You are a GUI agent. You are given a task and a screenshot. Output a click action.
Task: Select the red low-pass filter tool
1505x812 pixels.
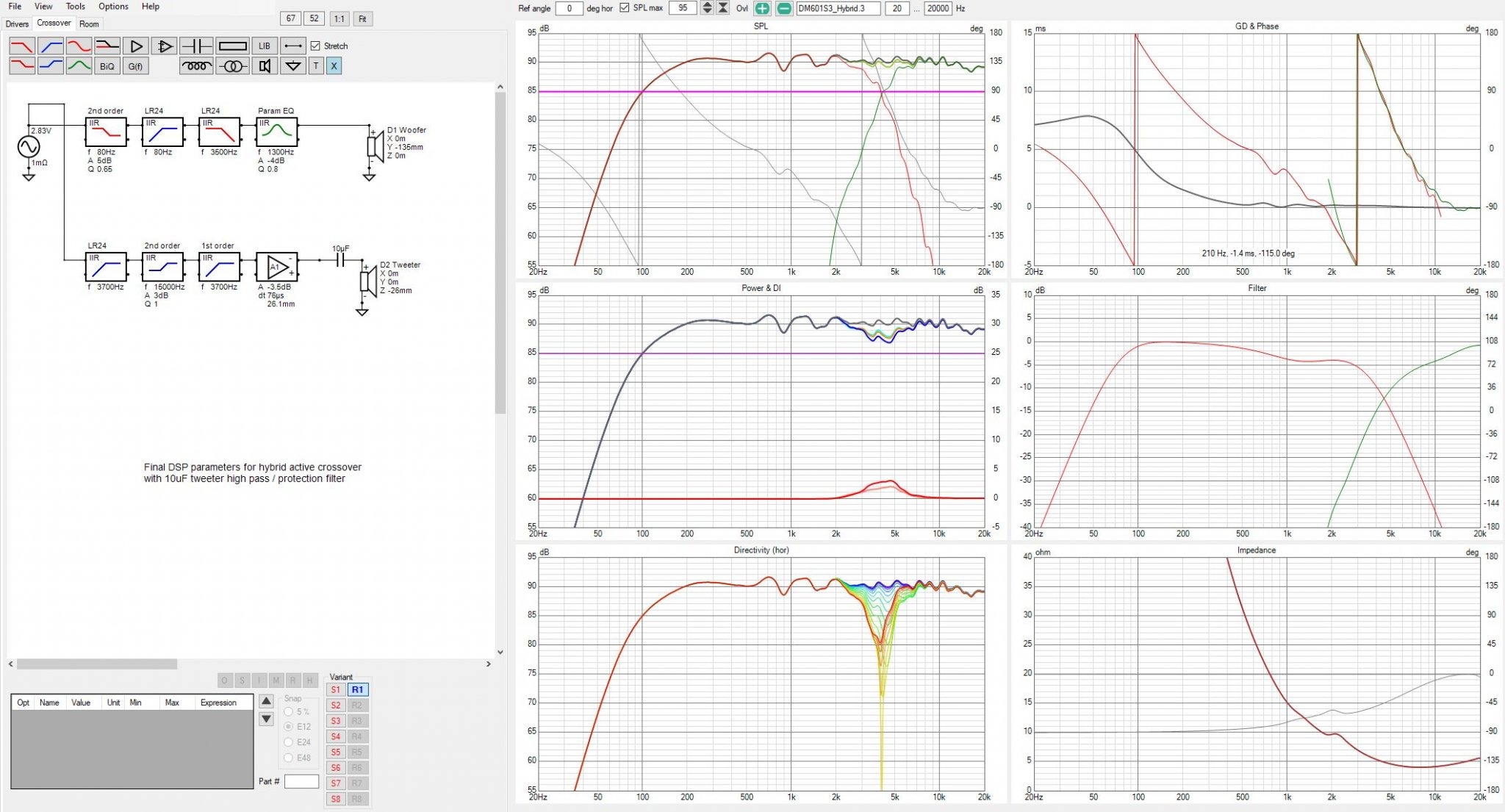(x=22, y=46)
